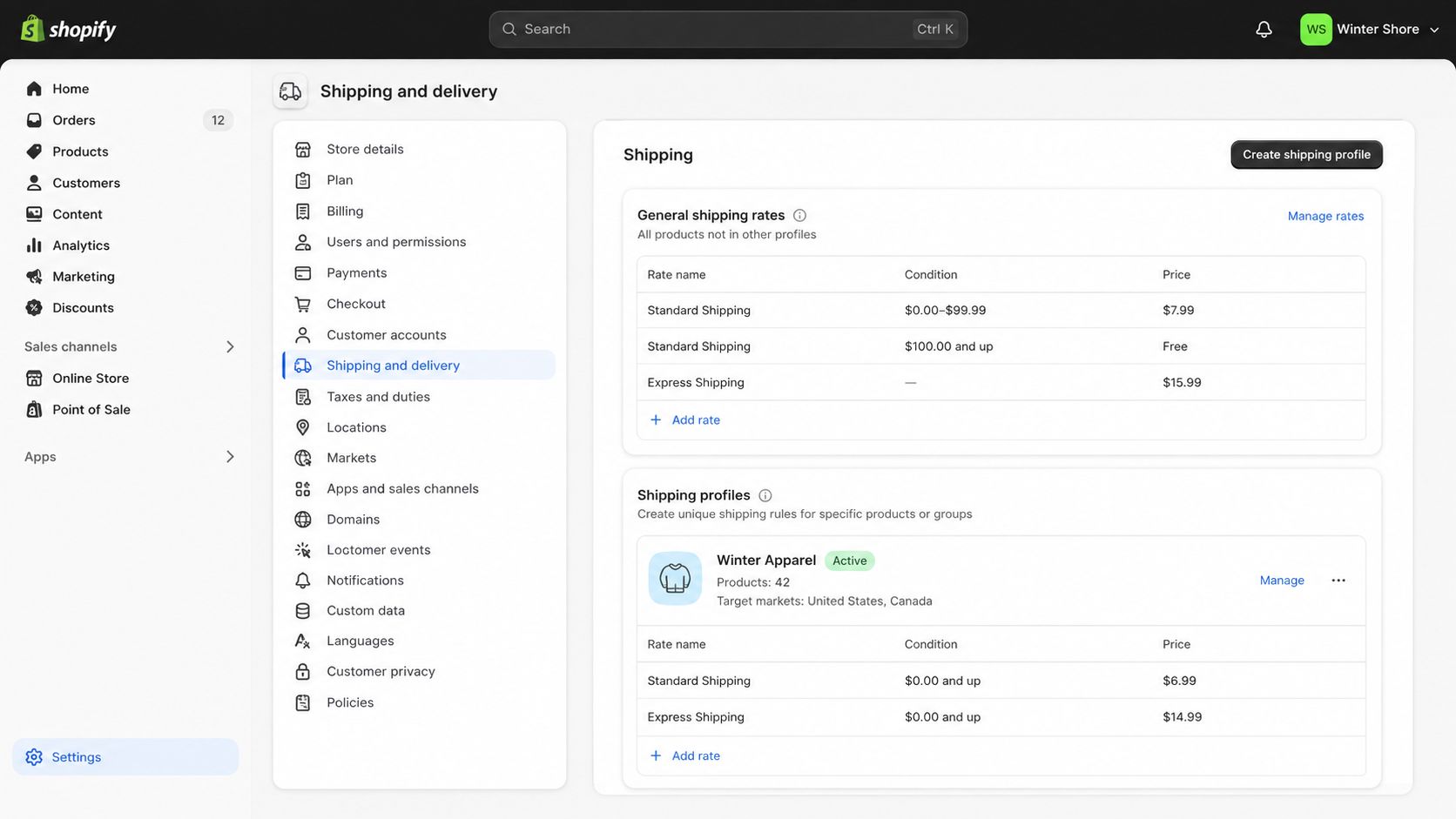
Task: Click the Manage rates link
Action: [1325, 216]
